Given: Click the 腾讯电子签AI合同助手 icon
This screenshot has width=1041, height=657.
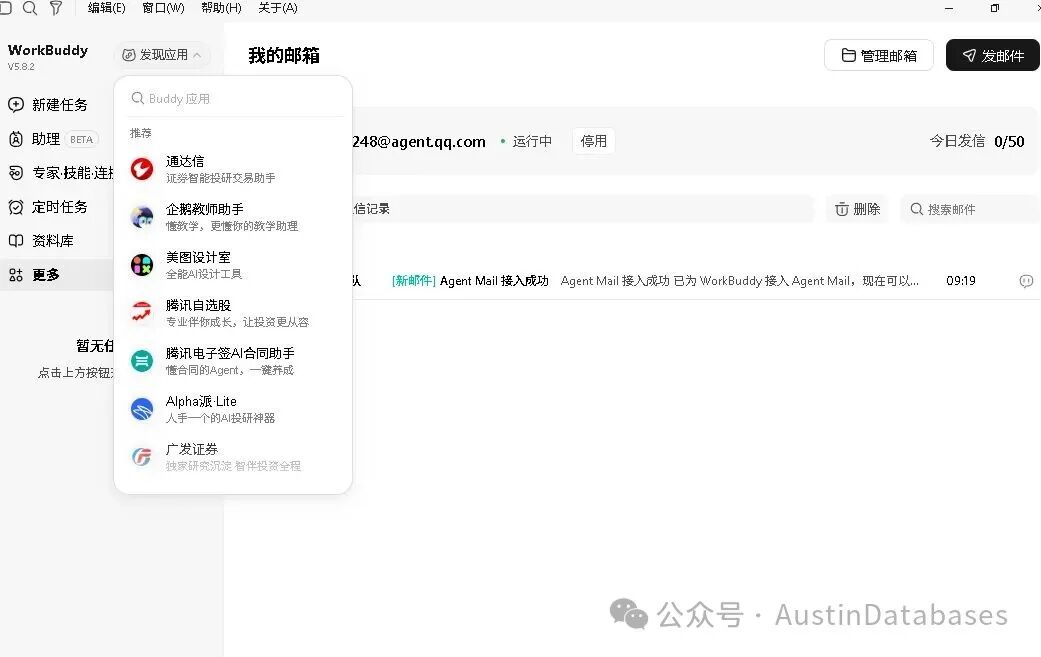Looking at the screenshot, I should tap(141, 361).
